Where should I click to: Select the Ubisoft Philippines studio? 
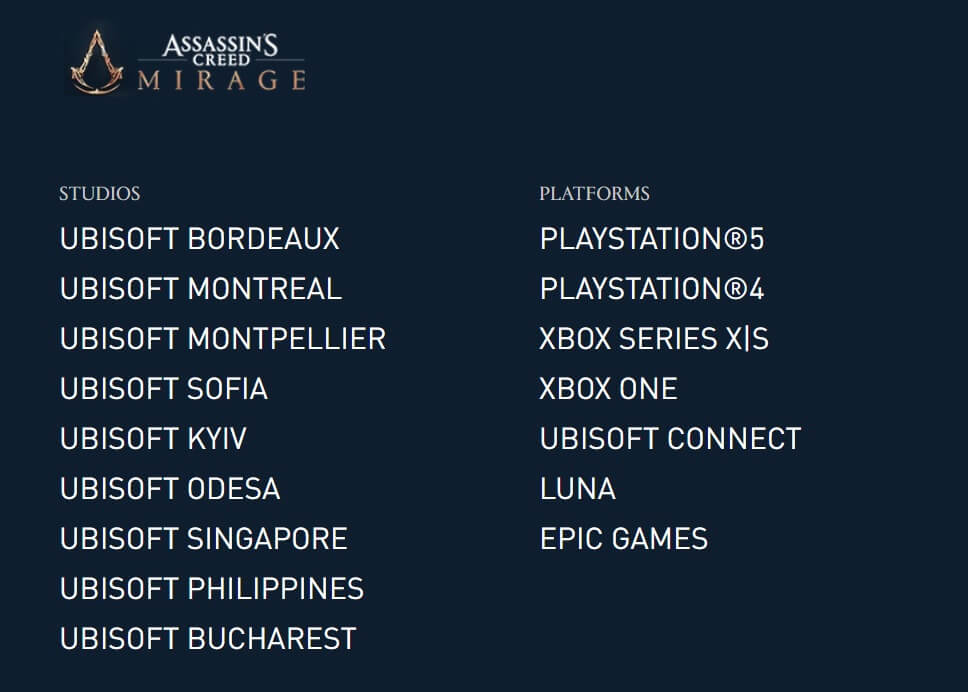[x=212, y=589]
